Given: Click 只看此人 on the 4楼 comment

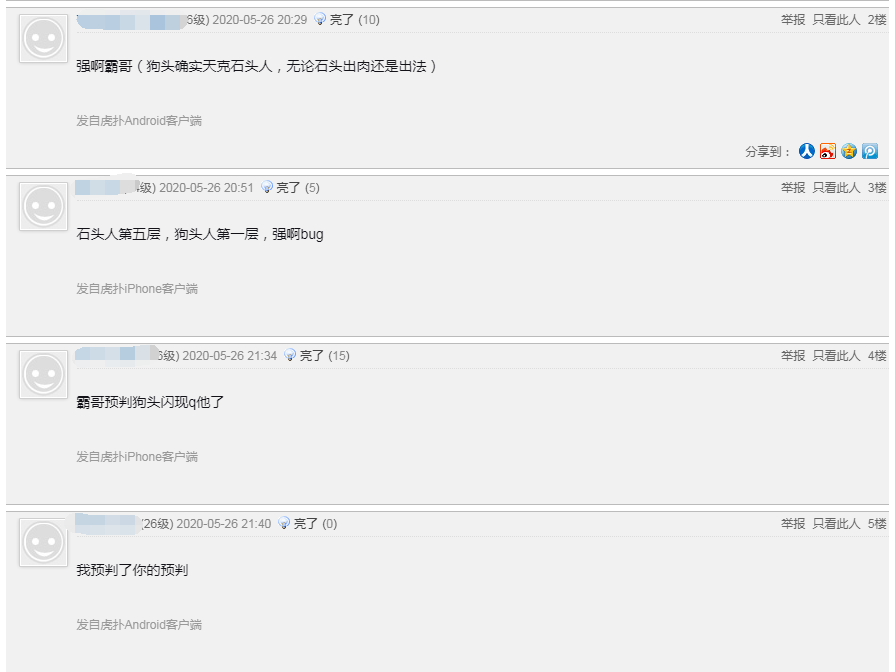Looking at the screenshot, I should pos(836,356).
